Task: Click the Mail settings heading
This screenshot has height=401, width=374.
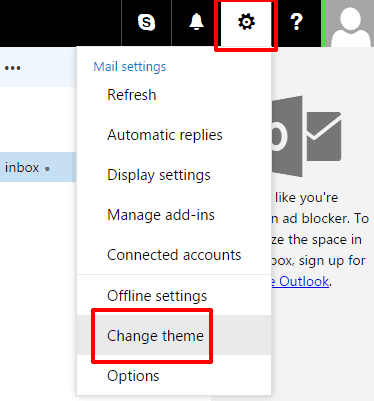Action: 130,67
